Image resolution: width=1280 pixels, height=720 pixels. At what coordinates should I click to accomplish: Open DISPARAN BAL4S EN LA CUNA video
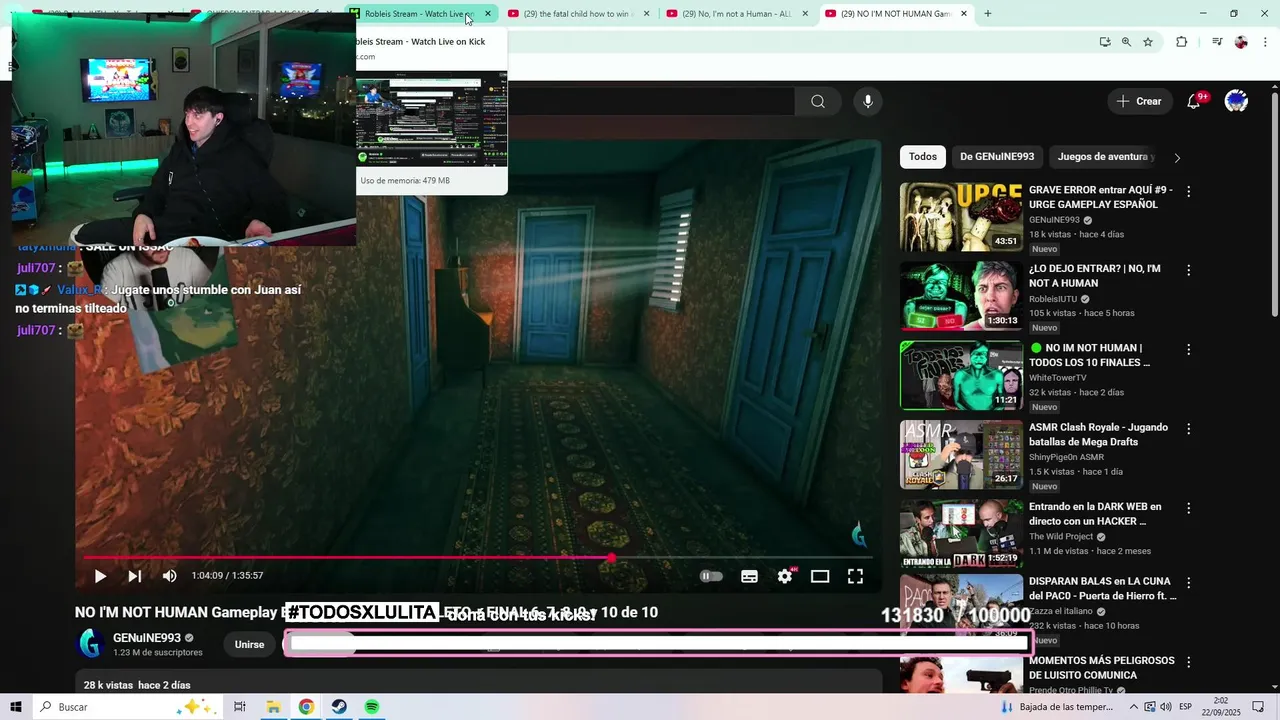(961, 608)
